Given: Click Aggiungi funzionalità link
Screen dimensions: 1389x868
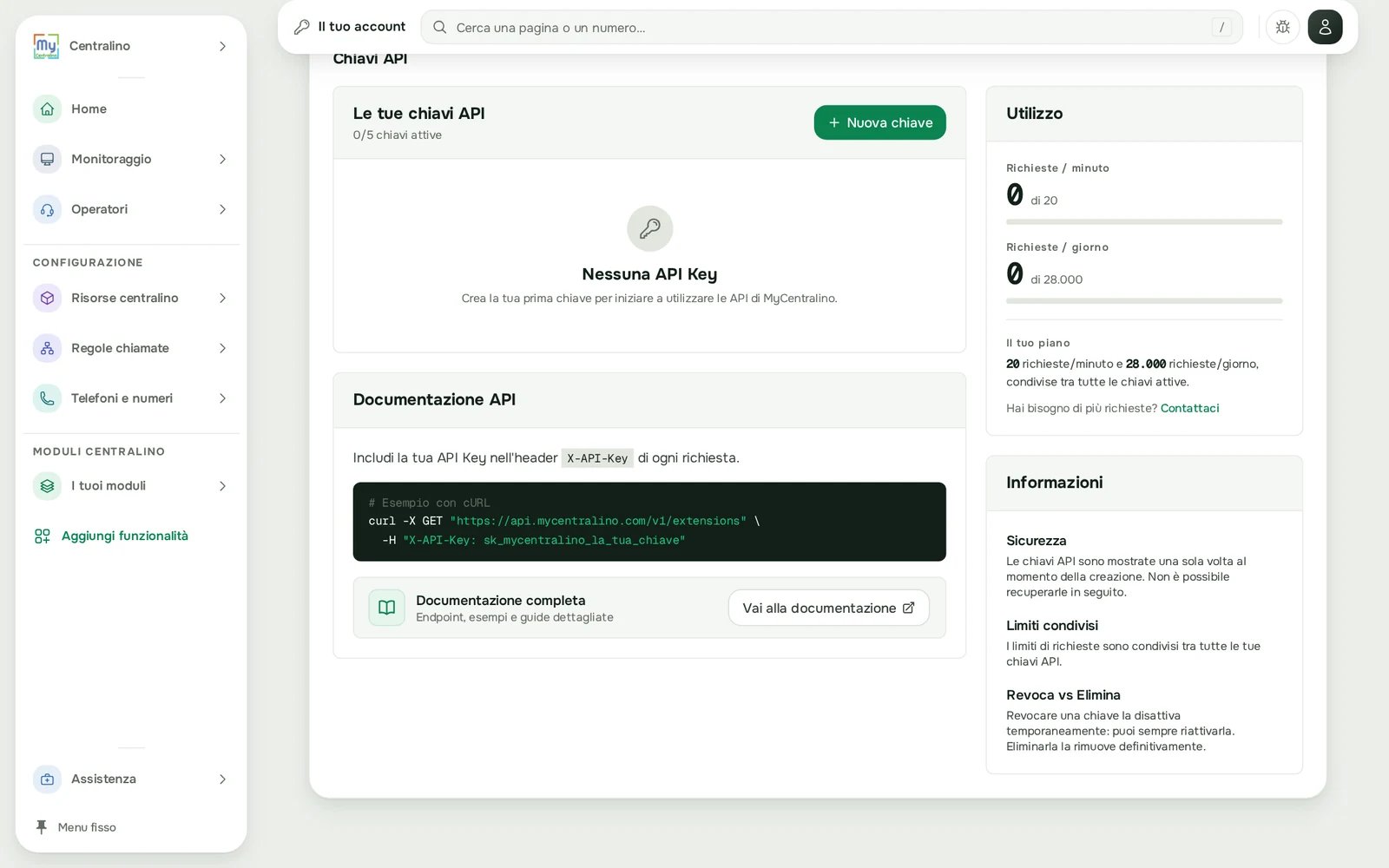Looking at the screenshot, I should (x=124, y=536).
